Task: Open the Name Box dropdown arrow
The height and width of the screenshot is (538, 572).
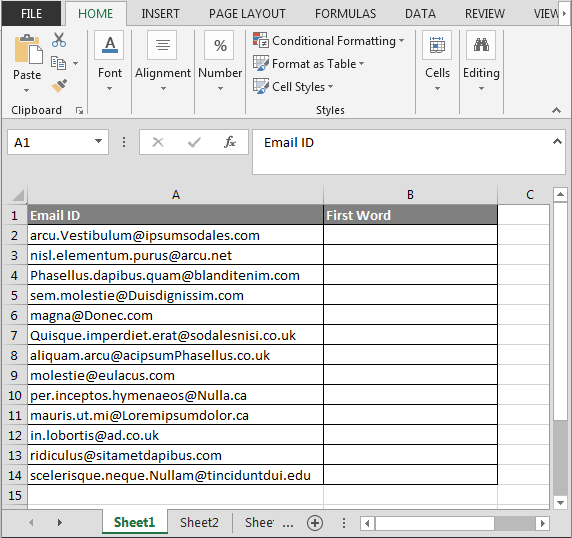Action: [98, 142]
